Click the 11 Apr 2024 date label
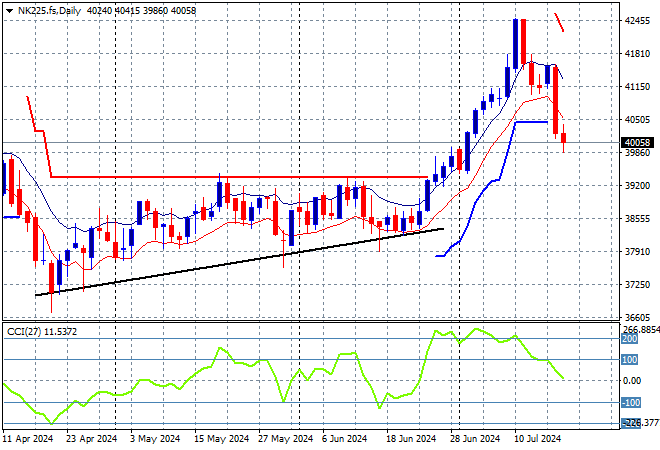Screen dimensions: 660x450 (28, 439)
